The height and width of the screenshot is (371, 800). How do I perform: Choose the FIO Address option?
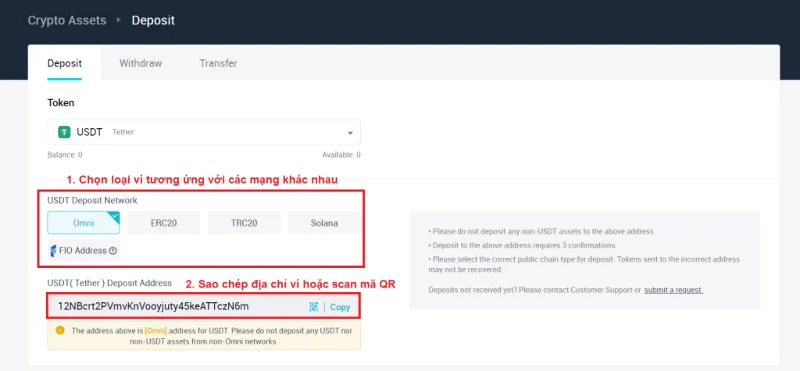[x=84, y=251]
